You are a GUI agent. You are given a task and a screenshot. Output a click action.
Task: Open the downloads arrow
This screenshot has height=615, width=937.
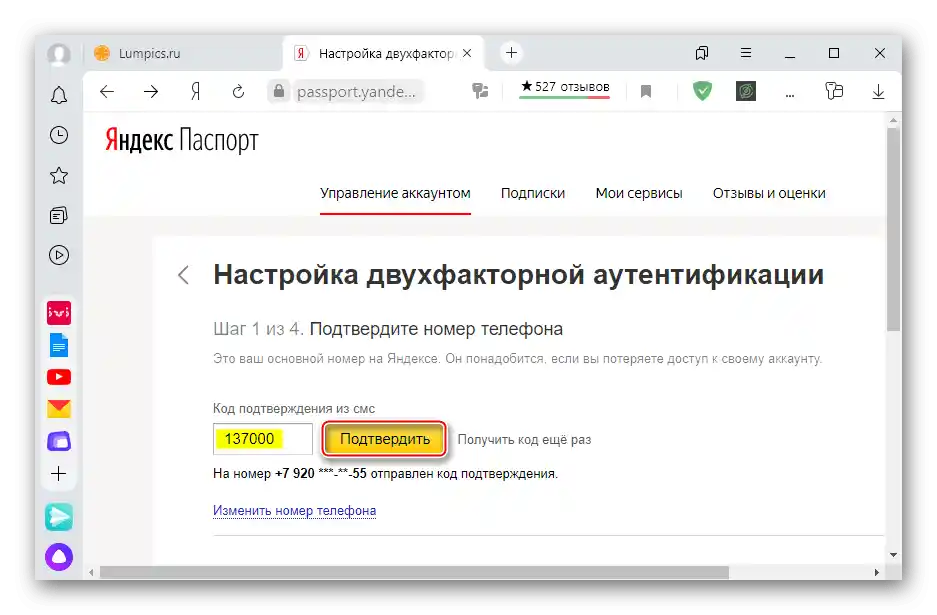878,91
